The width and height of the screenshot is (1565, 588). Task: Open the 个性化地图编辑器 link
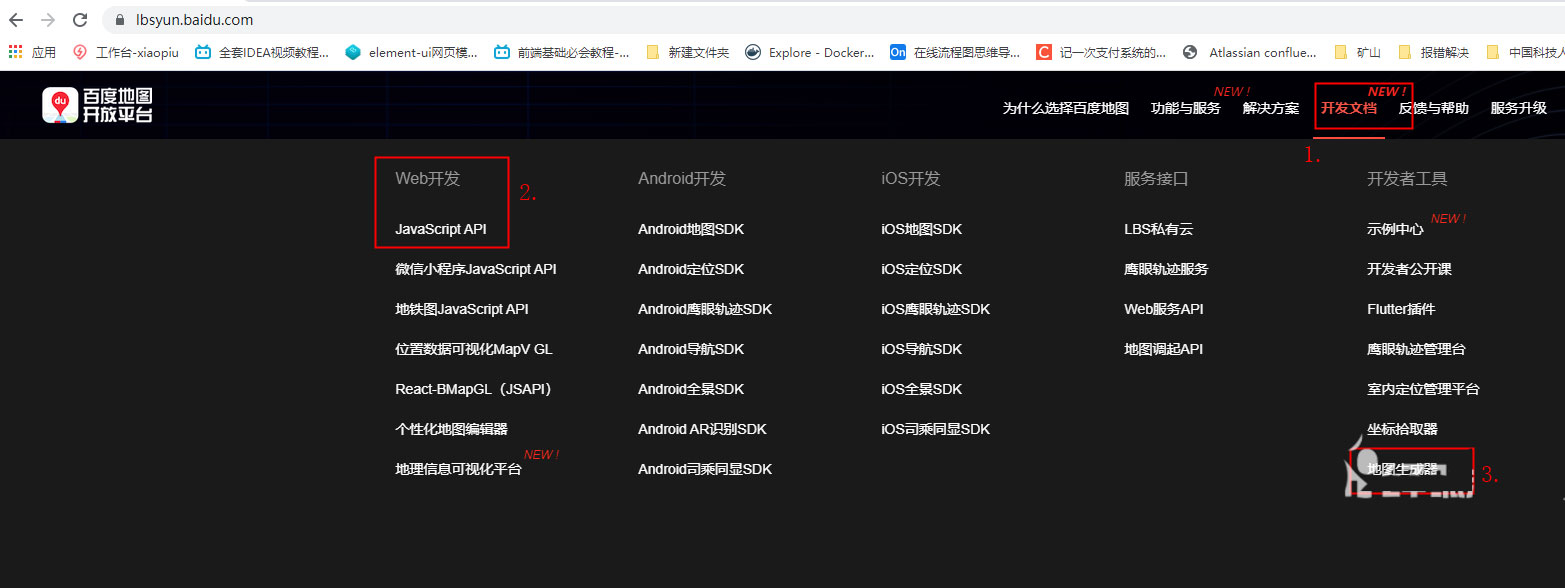452,429
